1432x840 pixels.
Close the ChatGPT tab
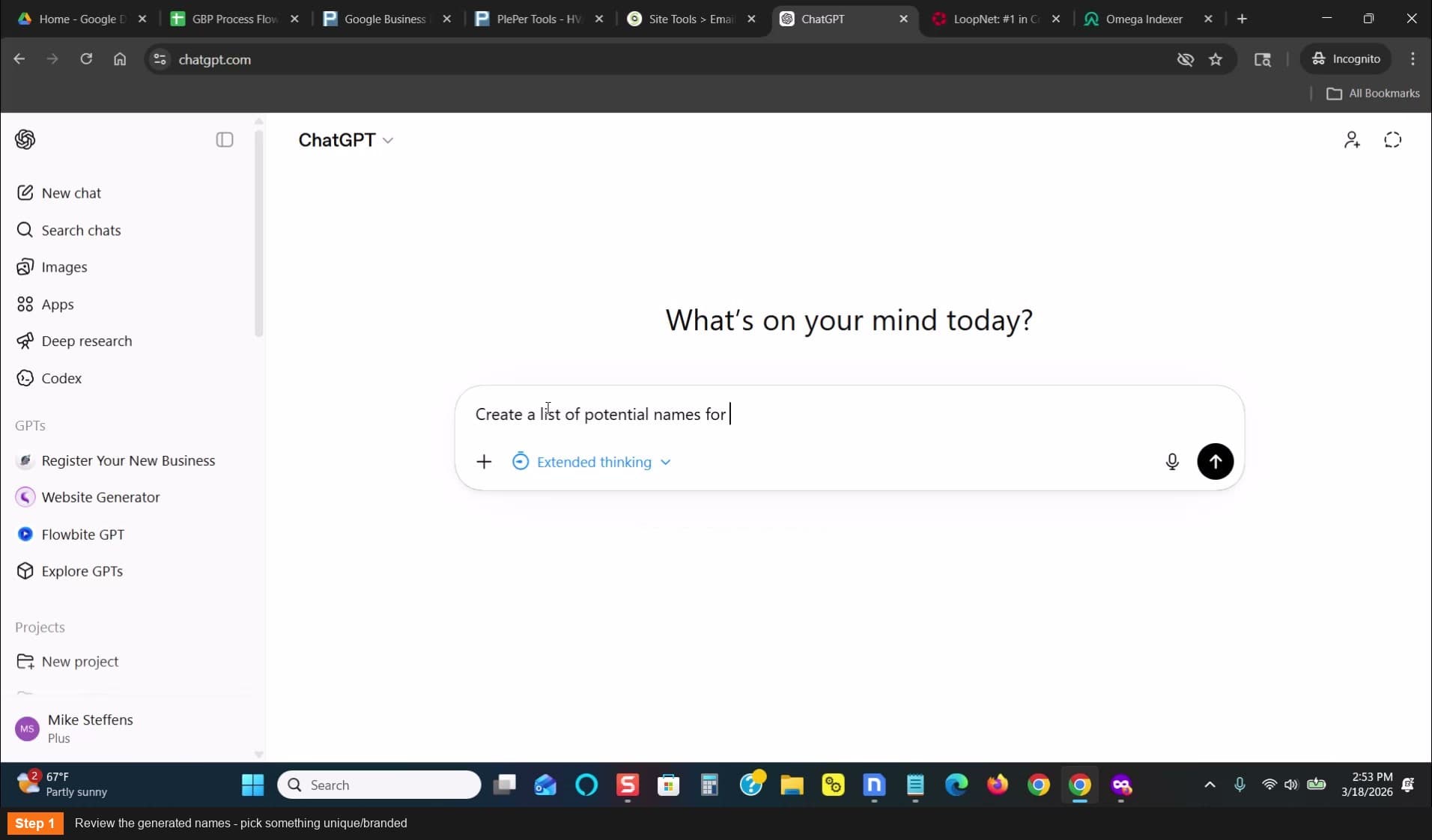904,19
